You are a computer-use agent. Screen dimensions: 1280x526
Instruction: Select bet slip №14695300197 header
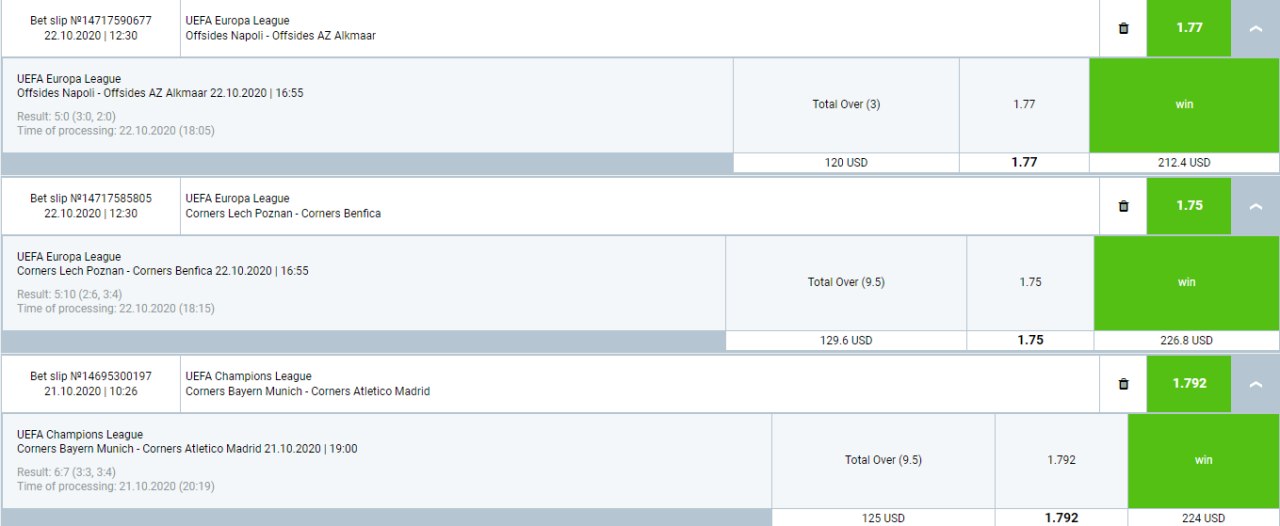pyautogui.click(x=91, y=384)
